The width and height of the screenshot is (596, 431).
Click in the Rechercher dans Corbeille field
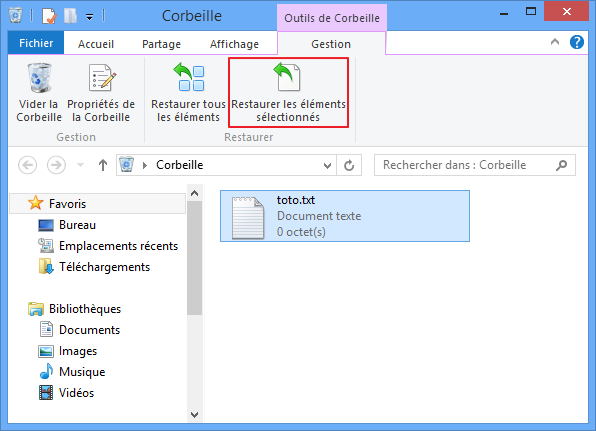(468, 165)
